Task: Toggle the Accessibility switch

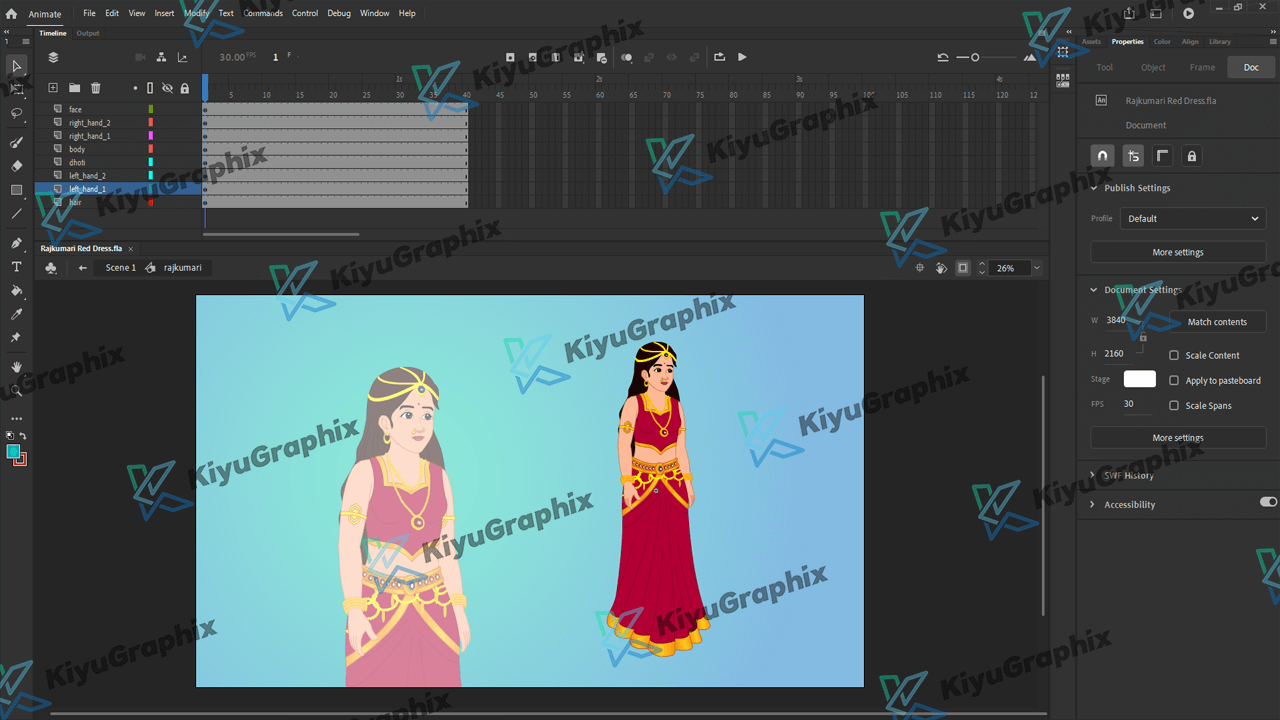Action: coord(1268,502)
